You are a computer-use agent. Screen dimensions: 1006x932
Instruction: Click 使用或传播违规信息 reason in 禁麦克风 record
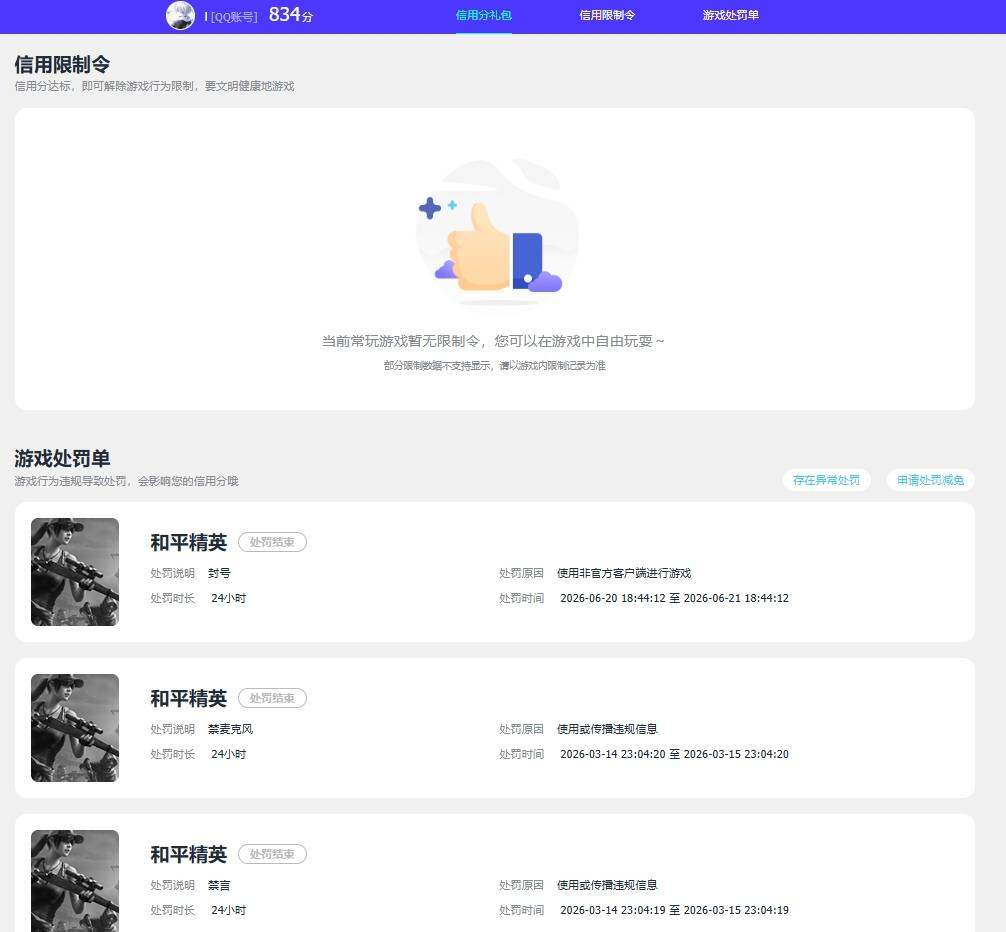point(608,729)
